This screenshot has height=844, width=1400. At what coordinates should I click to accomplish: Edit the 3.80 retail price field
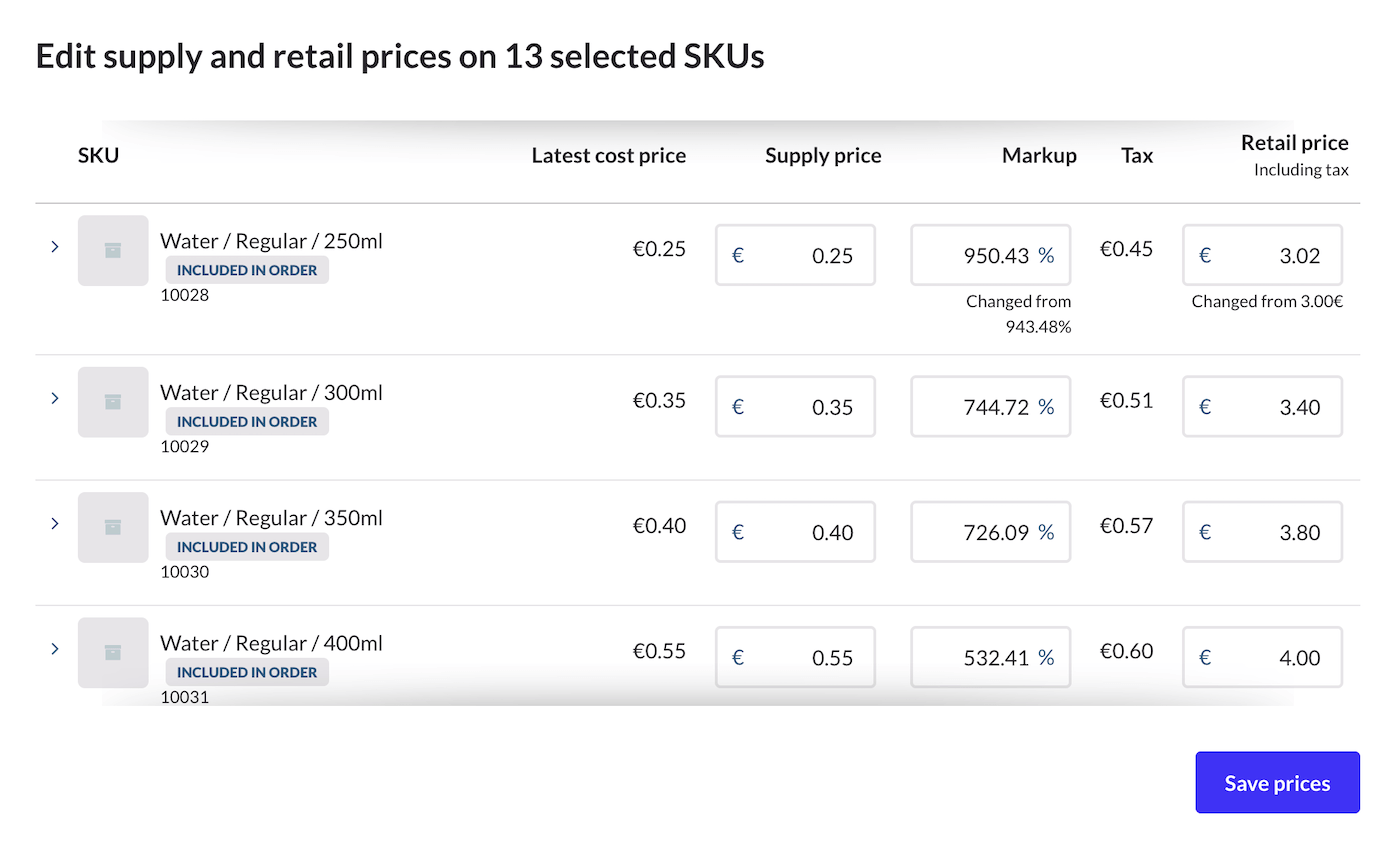click(1262, 532)
